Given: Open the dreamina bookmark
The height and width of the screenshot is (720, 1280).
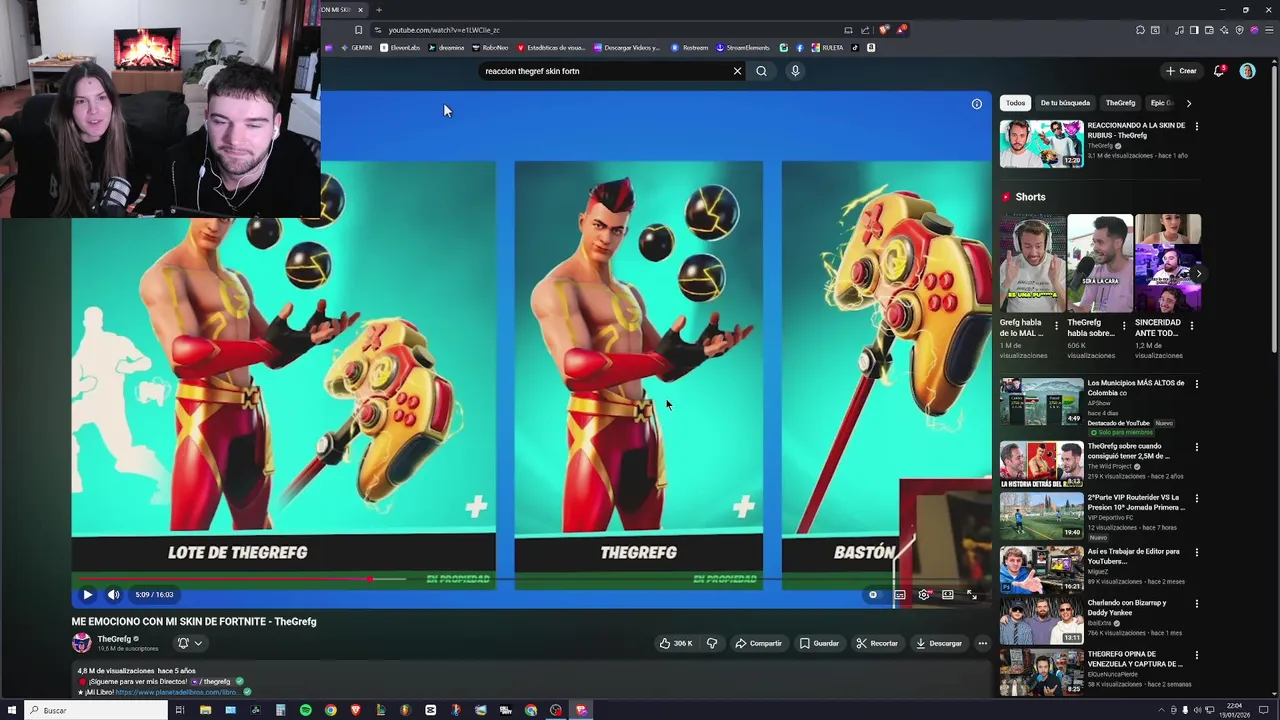Looking at the screenshot, I should 447,47.
